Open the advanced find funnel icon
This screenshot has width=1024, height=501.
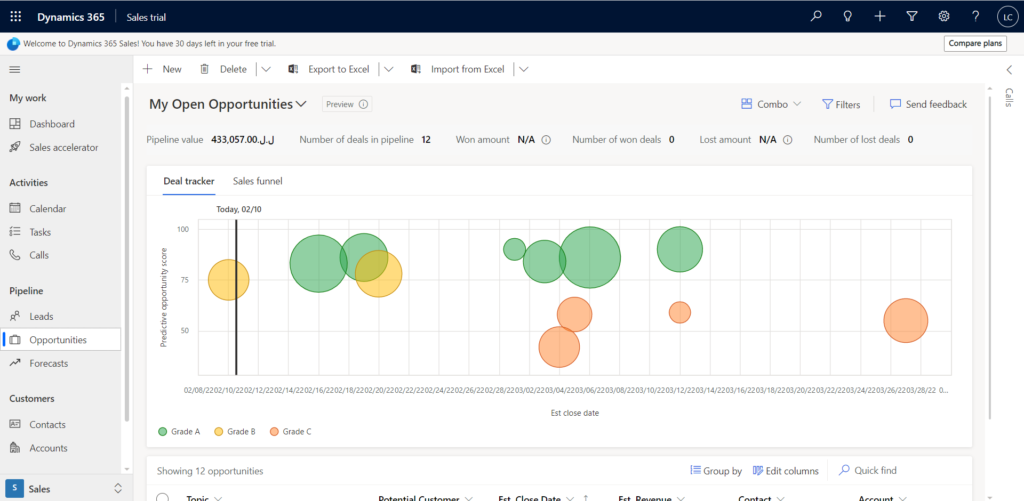coord(912,17)
